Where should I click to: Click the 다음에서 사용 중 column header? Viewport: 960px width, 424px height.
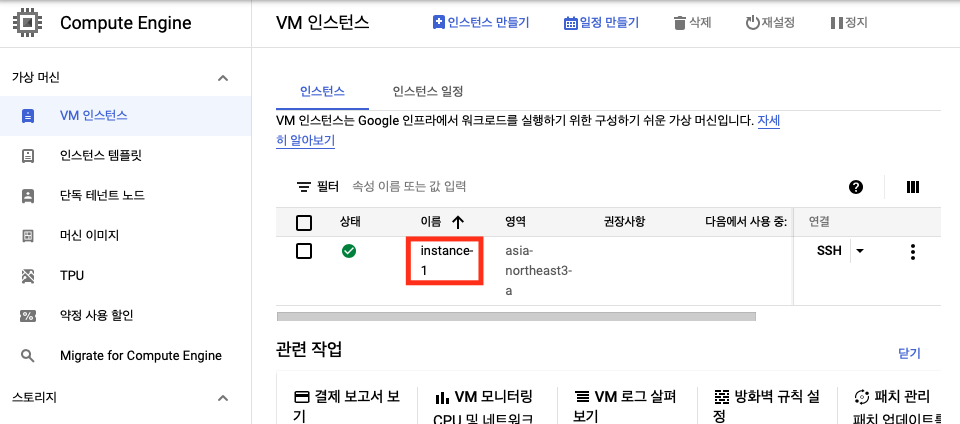(x=746, y=221)
